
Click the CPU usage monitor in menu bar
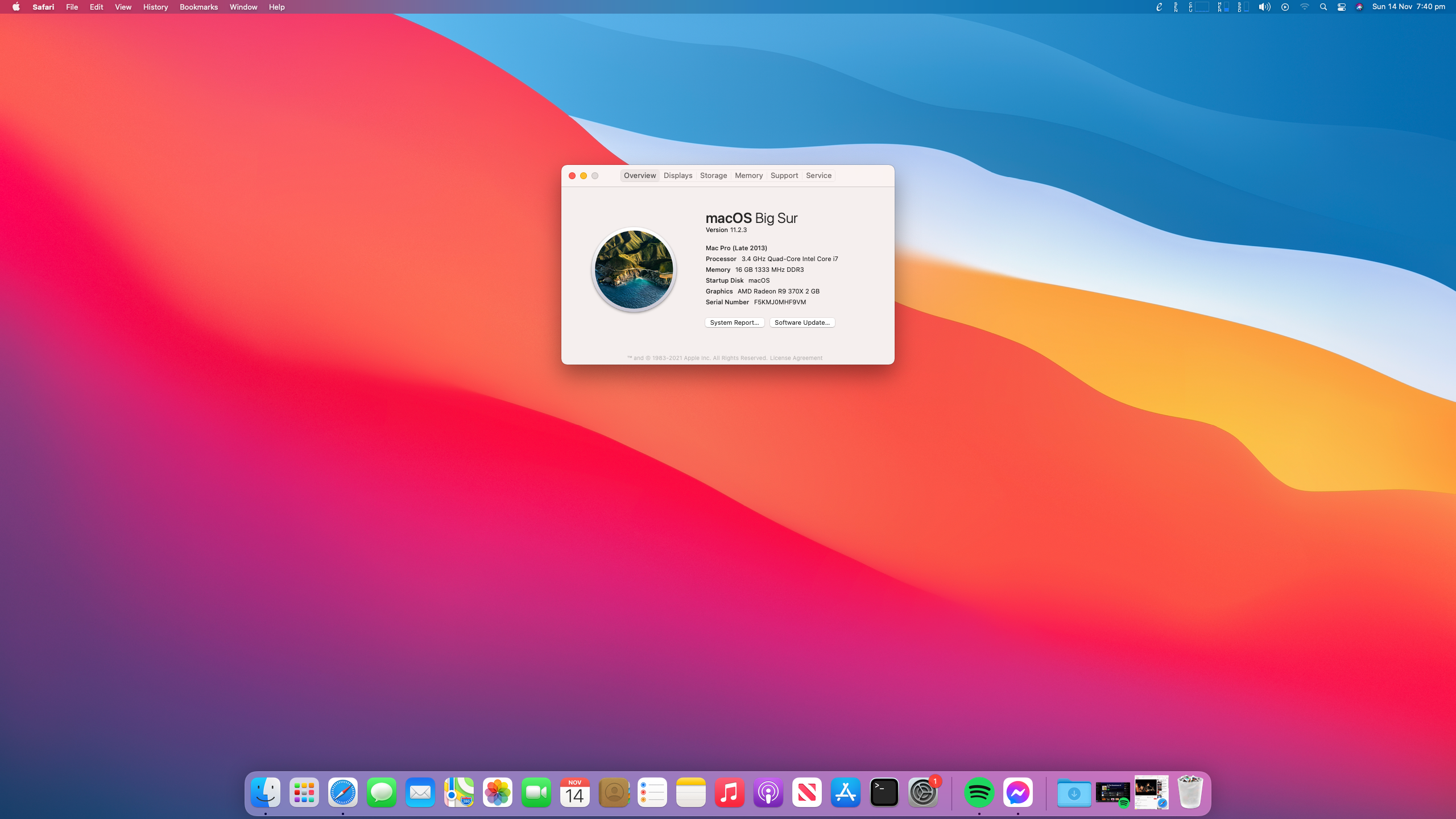tap(1198, 7)
